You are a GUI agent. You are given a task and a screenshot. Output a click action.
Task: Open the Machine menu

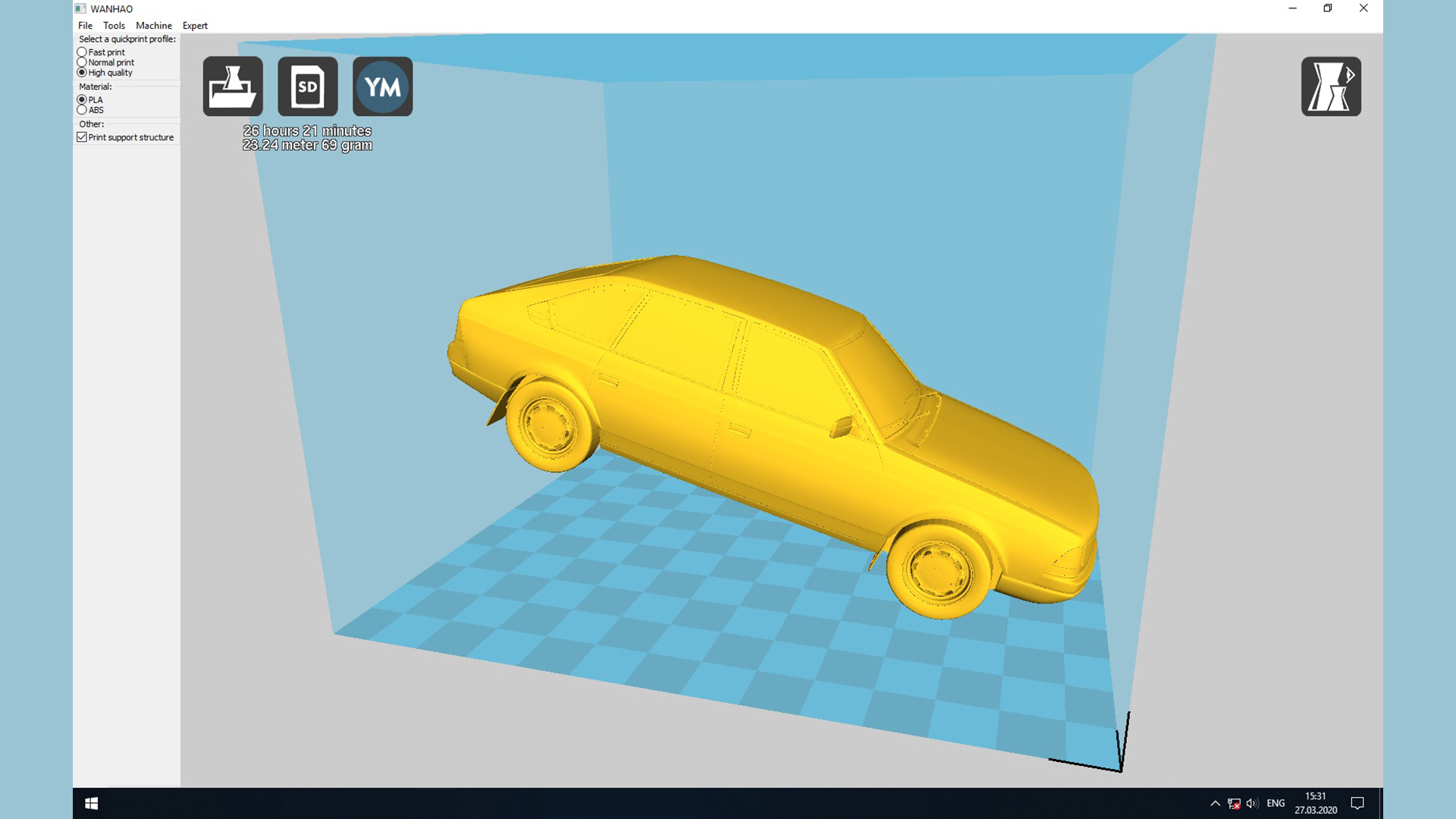(154, 25)
